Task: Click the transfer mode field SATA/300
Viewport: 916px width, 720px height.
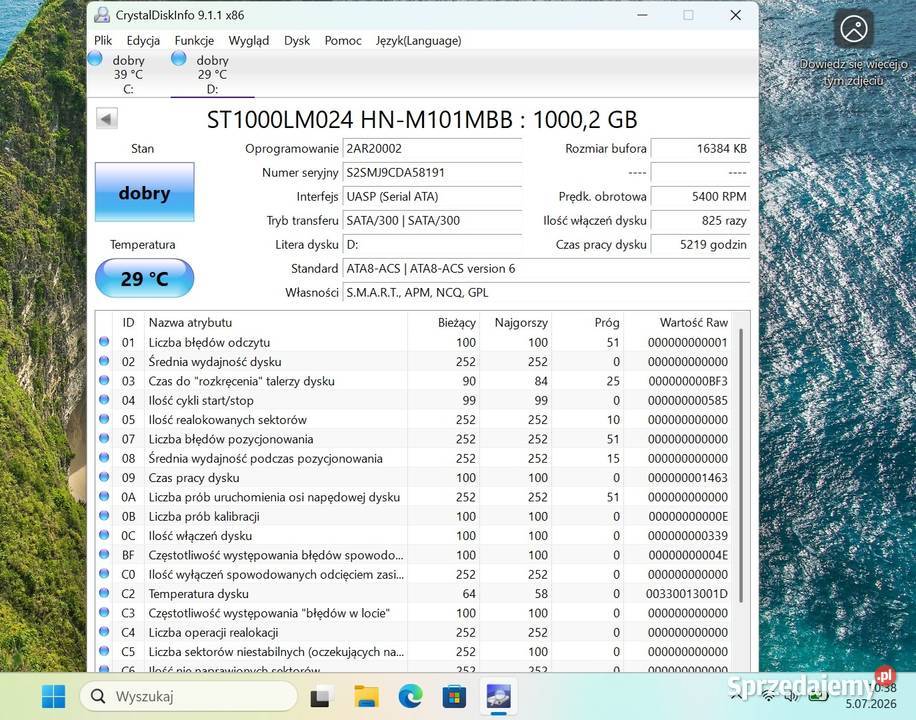Action: coord(432,220)
